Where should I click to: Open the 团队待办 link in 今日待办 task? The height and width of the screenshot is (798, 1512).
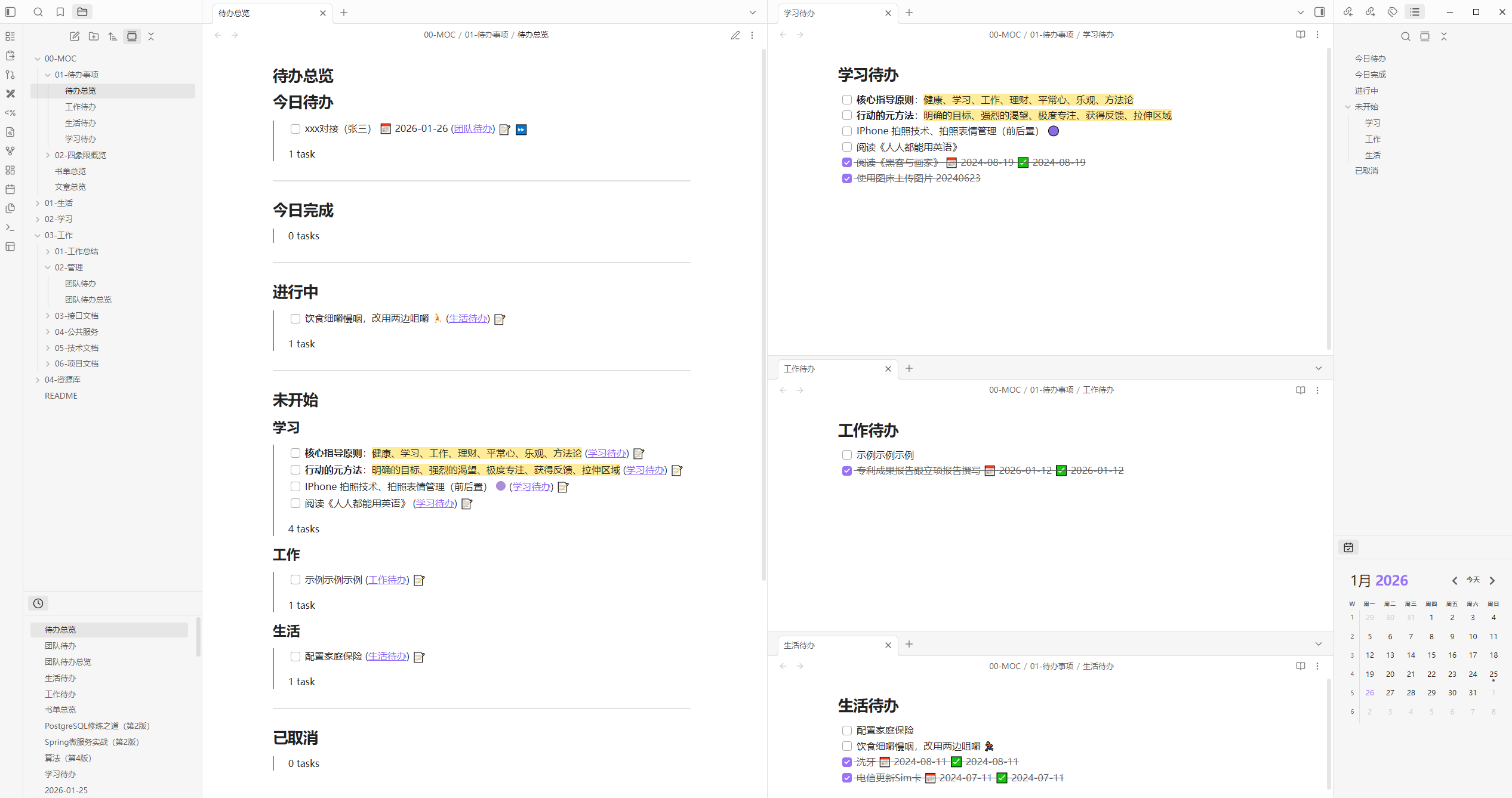pos(473,129)
